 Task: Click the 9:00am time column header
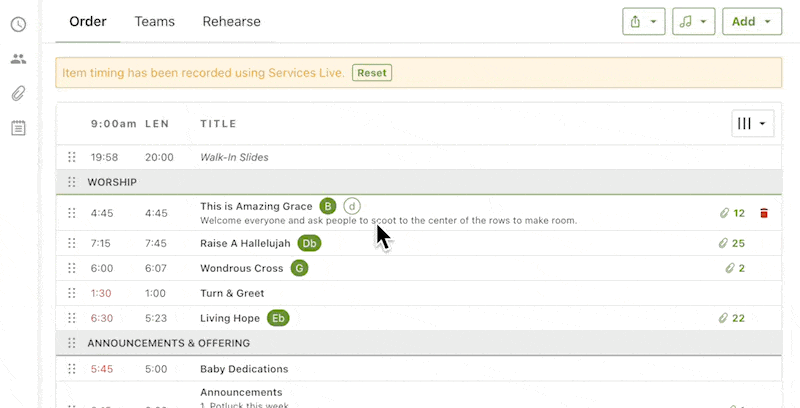click(x=114, y=123)
